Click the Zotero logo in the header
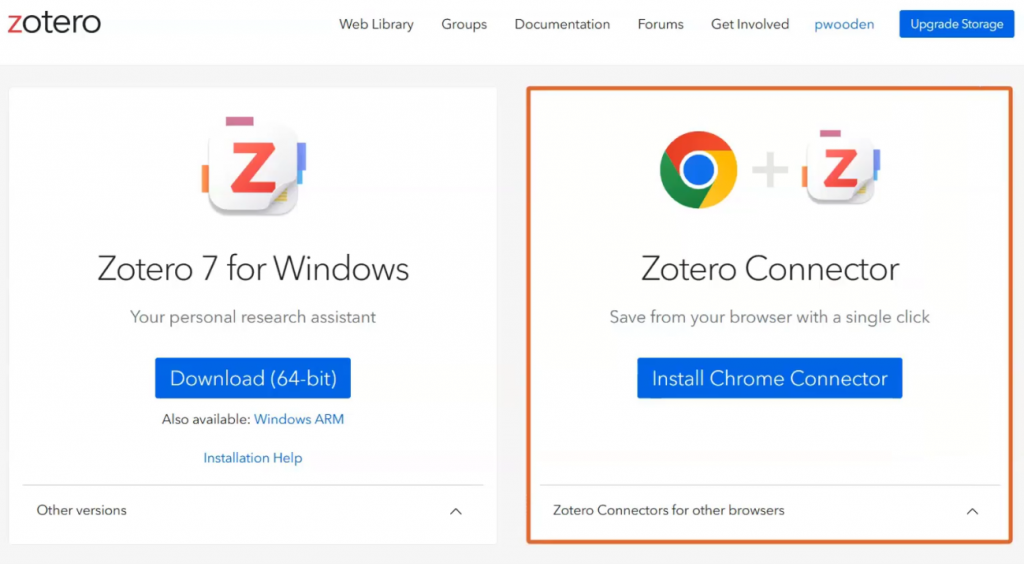Screen dimensions: 1024x564 [54, 24]
